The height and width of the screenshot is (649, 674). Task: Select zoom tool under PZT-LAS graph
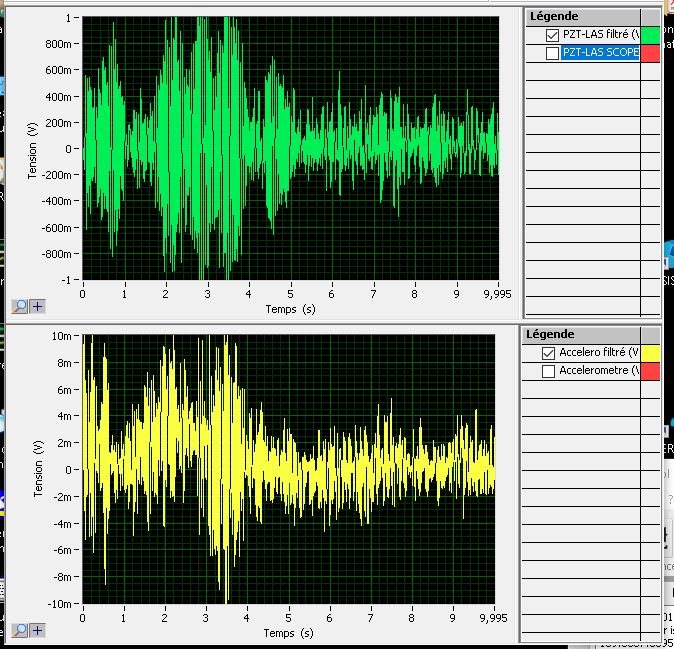(x=20, y=307)
